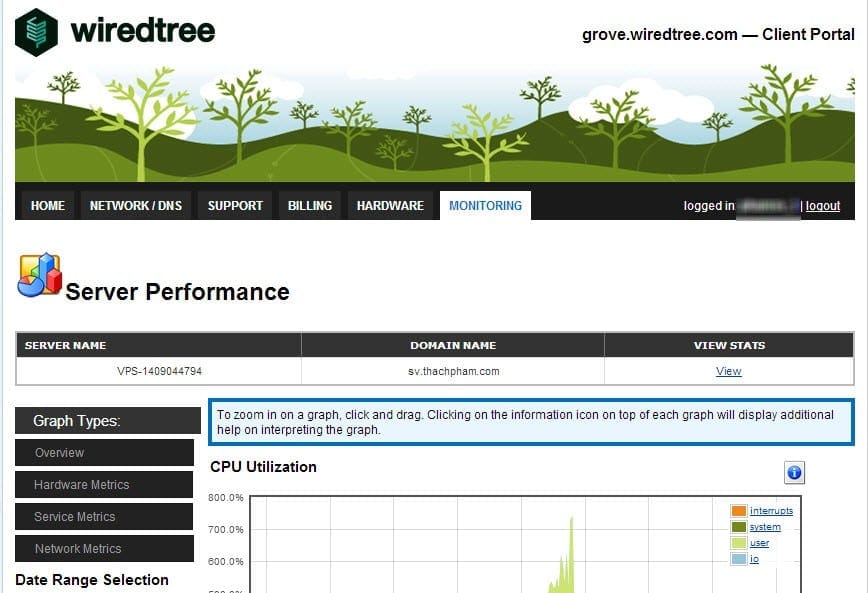Open the BILLING tab

(310, 205)
